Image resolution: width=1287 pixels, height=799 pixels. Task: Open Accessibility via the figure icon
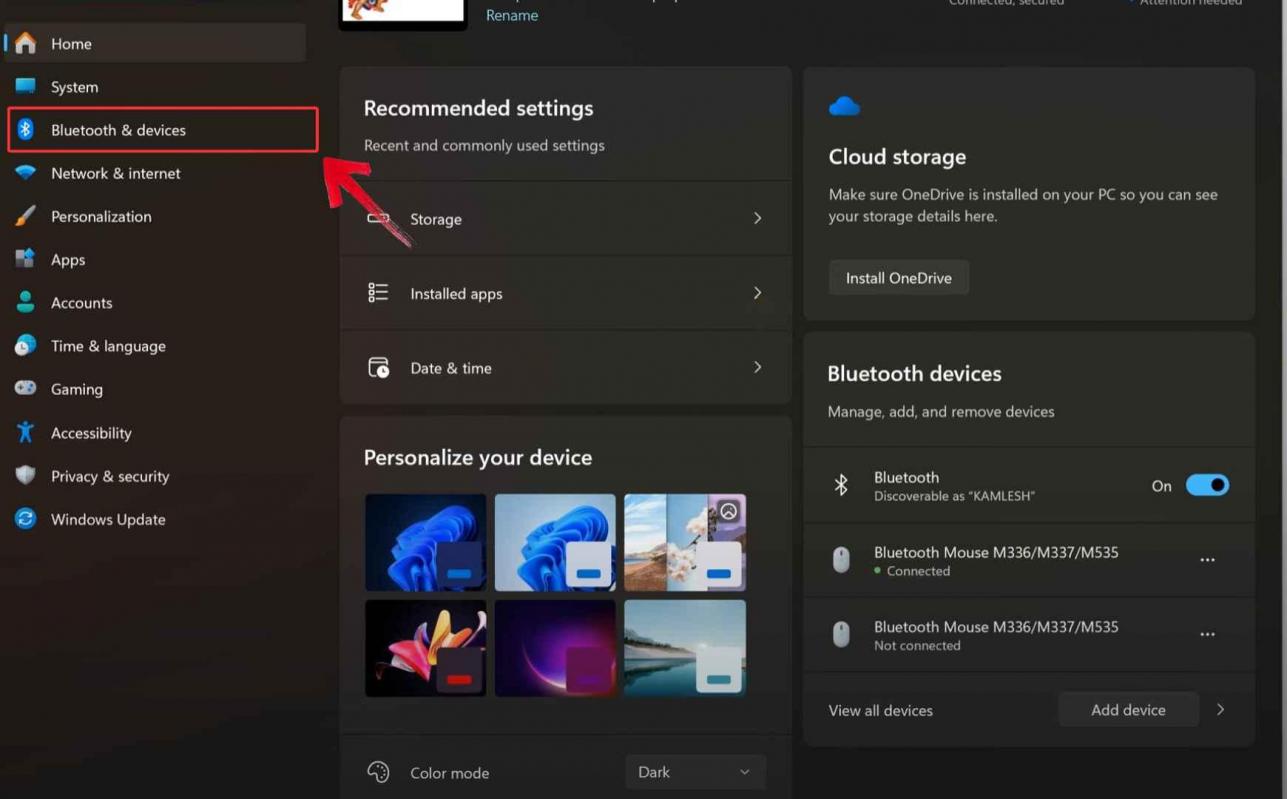[24, 432]
